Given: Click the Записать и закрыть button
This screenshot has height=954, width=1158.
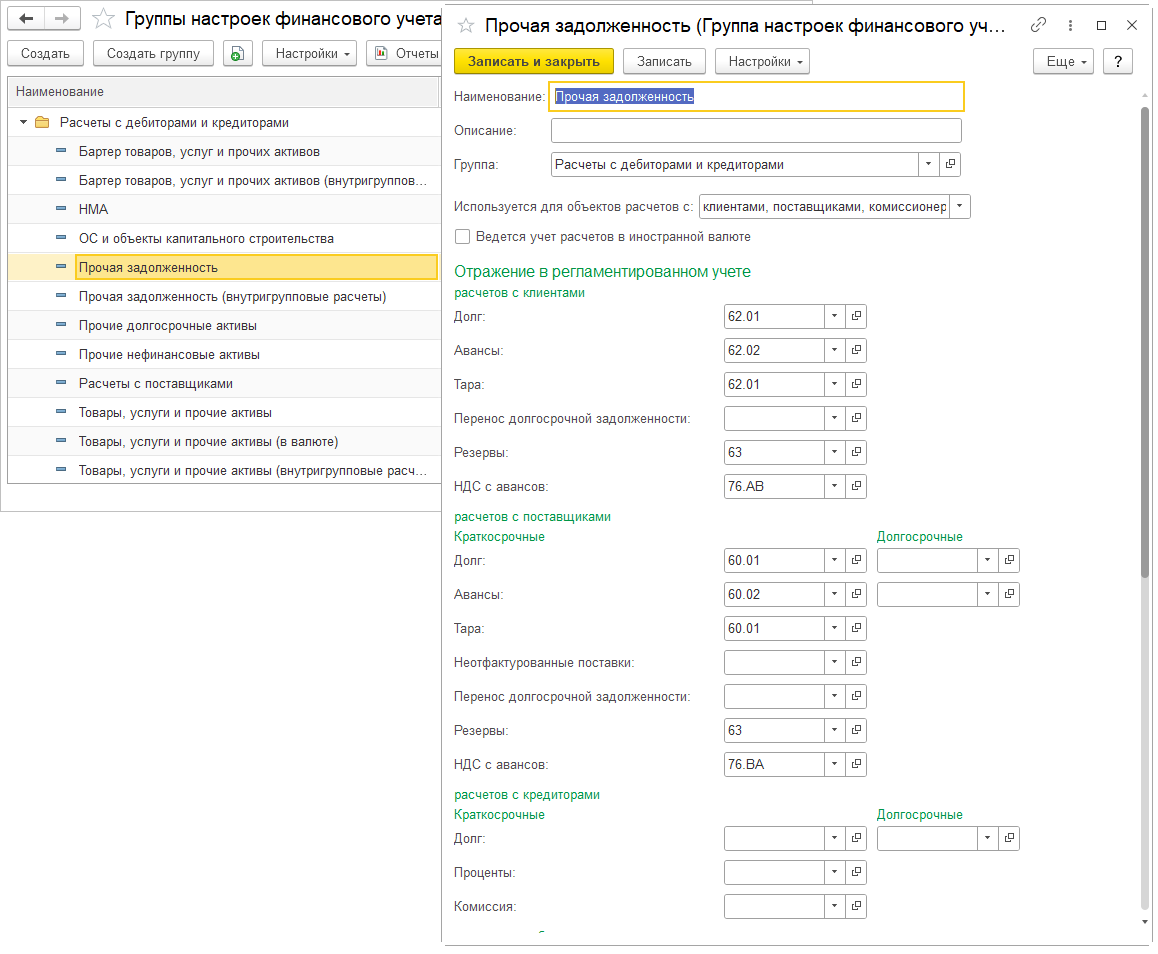Looking at the screenshot, I should [533, 62].
